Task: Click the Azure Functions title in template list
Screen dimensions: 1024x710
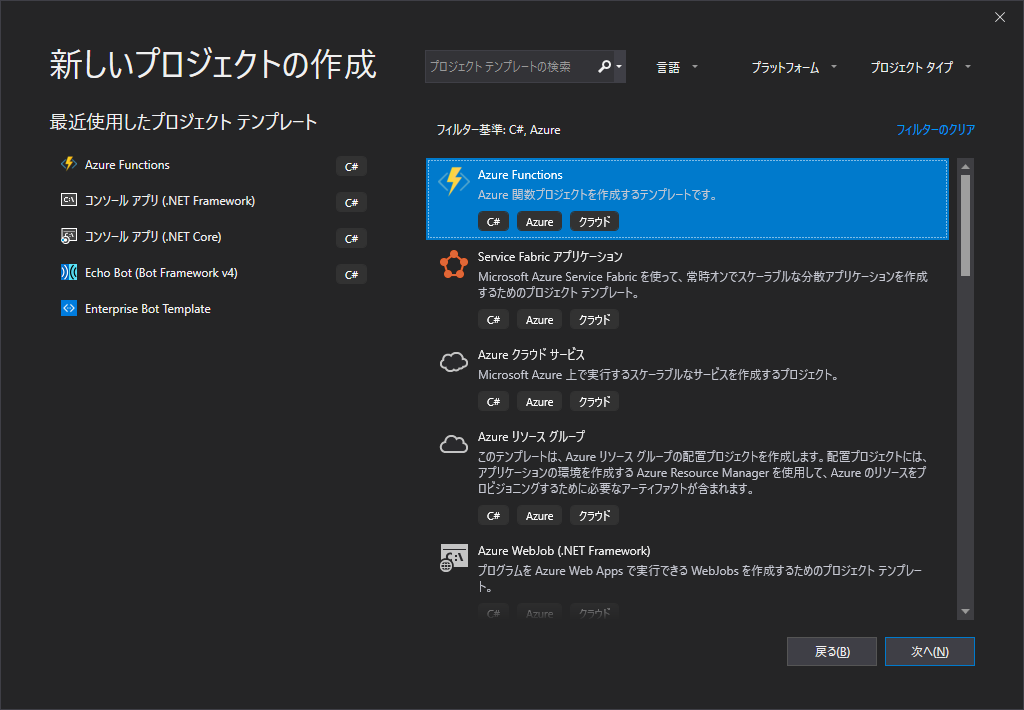Action: pos(520,174)
